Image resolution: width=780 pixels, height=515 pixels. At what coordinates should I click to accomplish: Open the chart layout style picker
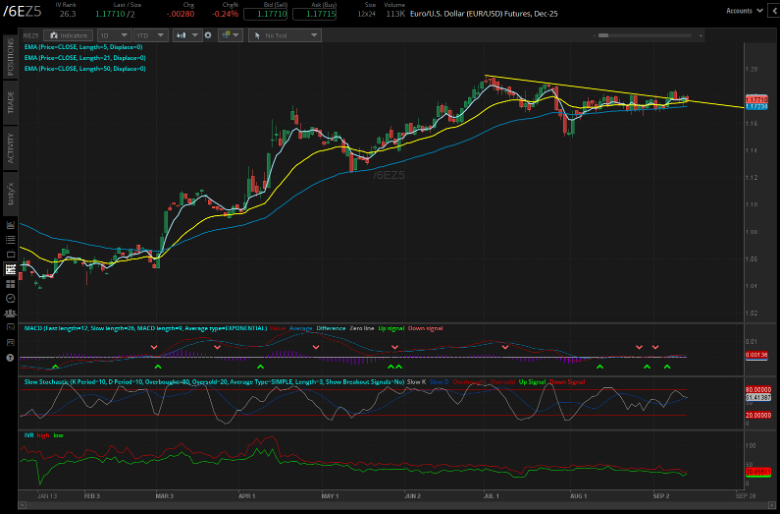click(x=231, y=34)
